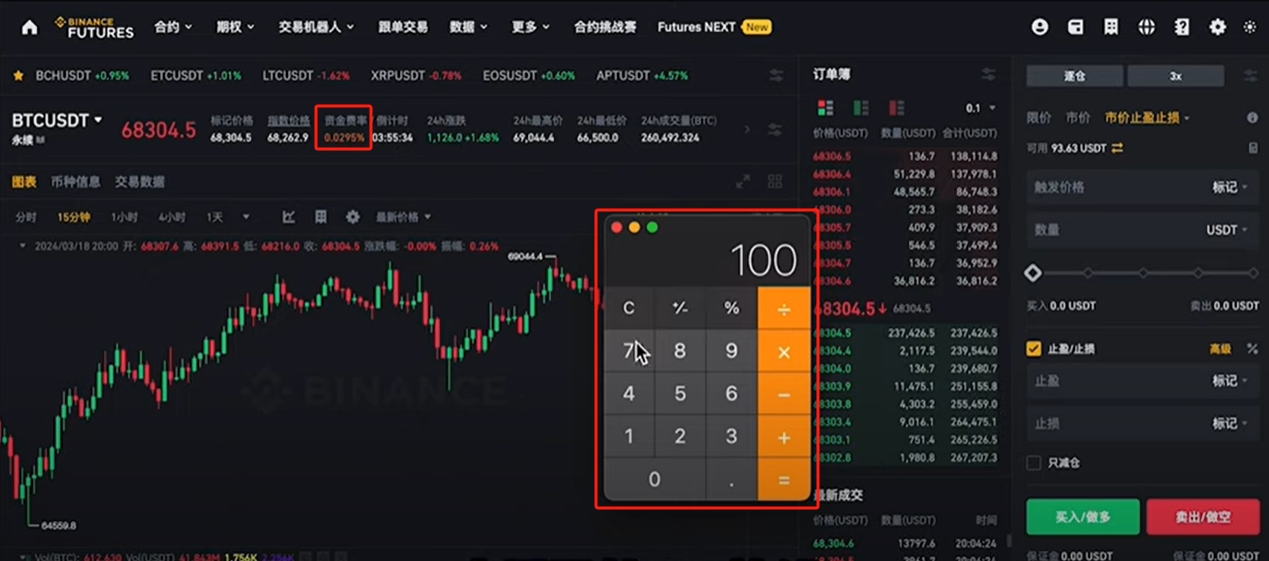The width and height of the screenshot is (1269, 561).
Task: Open the 3x leverage button
Action: tap(1176, 76)
